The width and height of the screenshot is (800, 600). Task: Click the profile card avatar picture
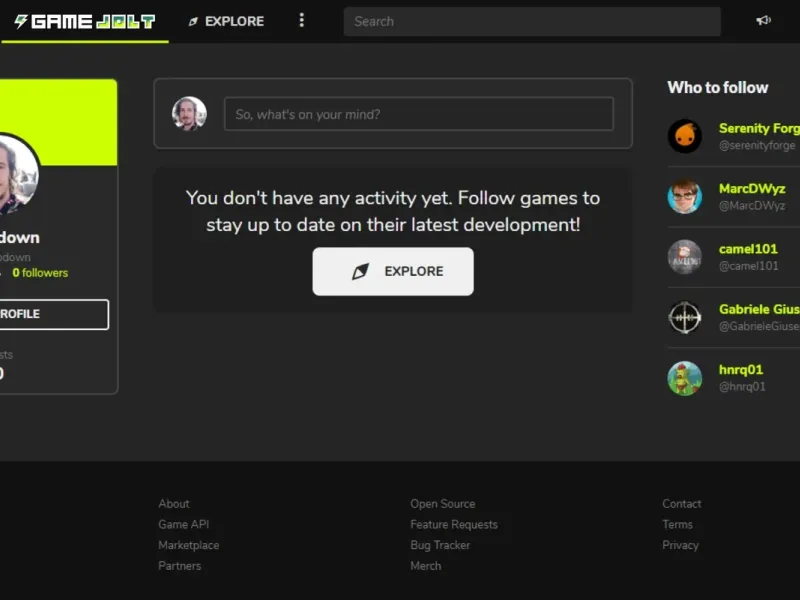tap(18, 174)
